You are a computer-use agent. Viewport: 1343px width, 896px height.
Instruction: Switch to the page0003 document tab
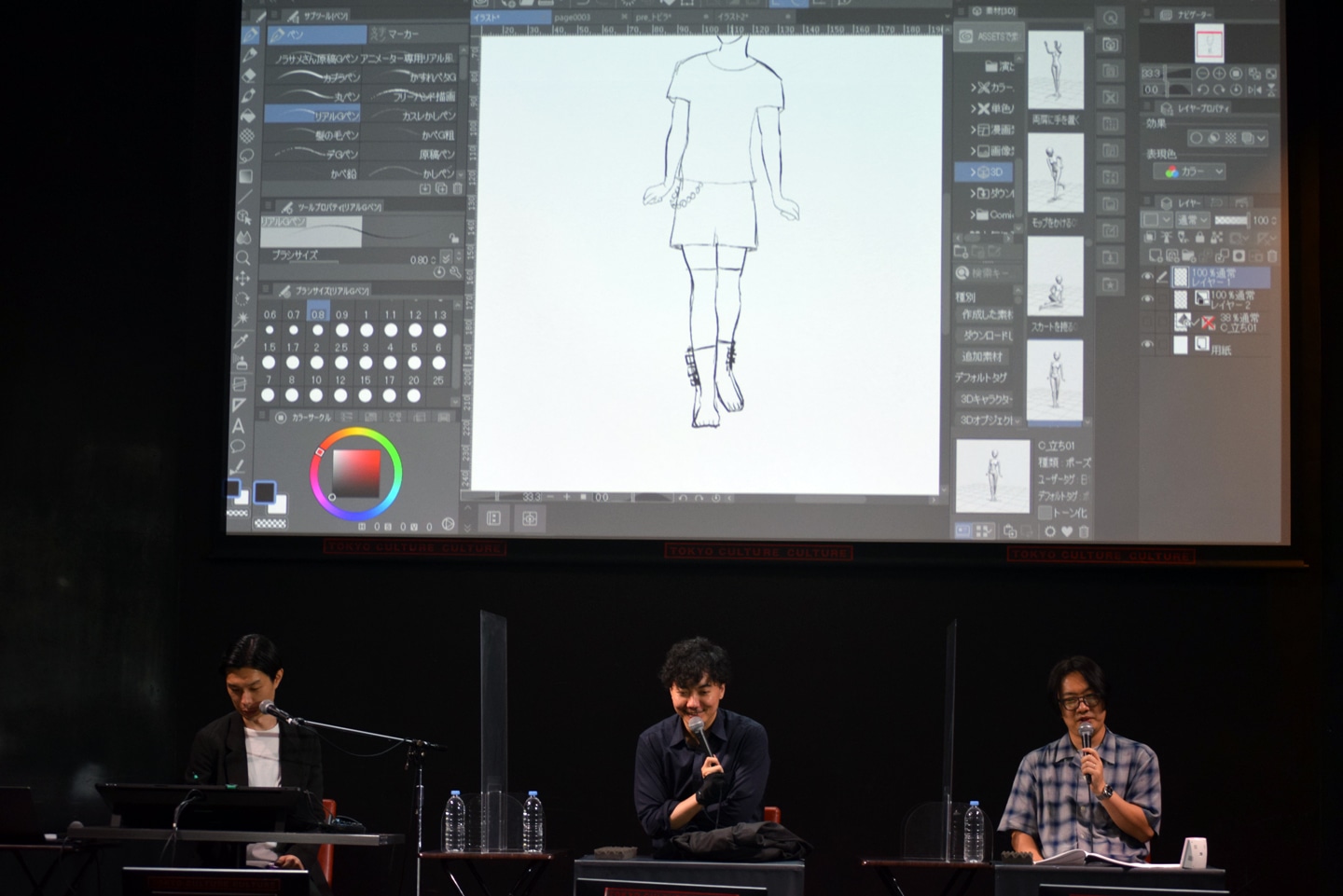(572, 17)
